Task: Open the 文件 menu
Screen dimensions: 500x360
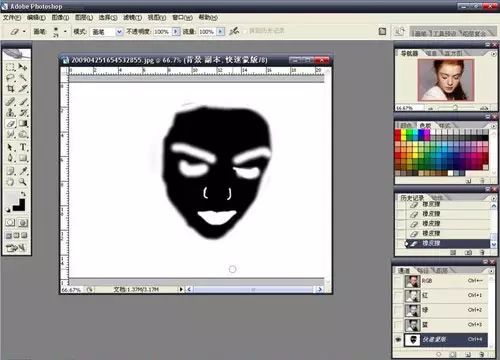Action: 12,17
